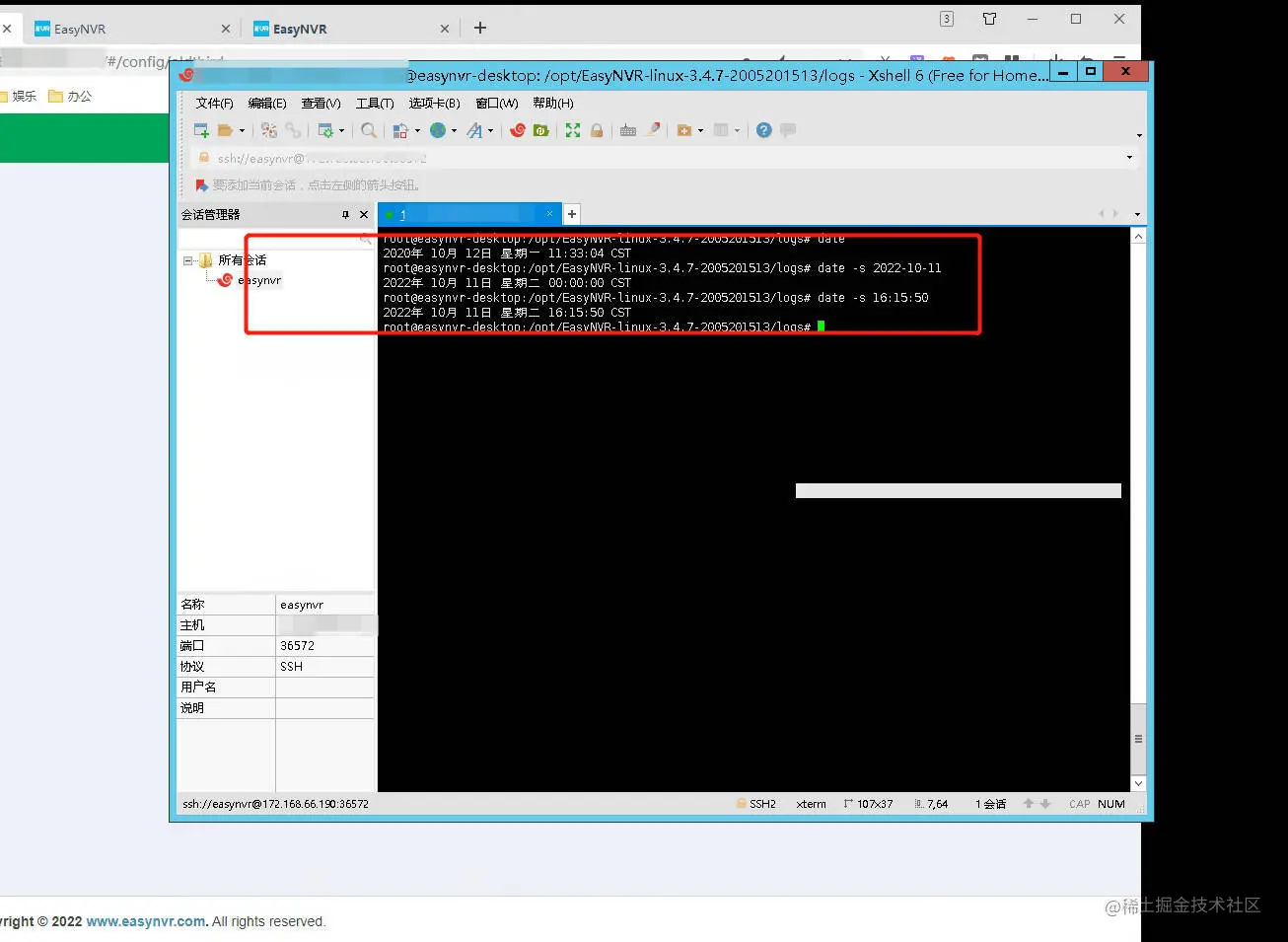Open the 文件(F) menu
1288x942 pixels.
[x=214, y=103]
